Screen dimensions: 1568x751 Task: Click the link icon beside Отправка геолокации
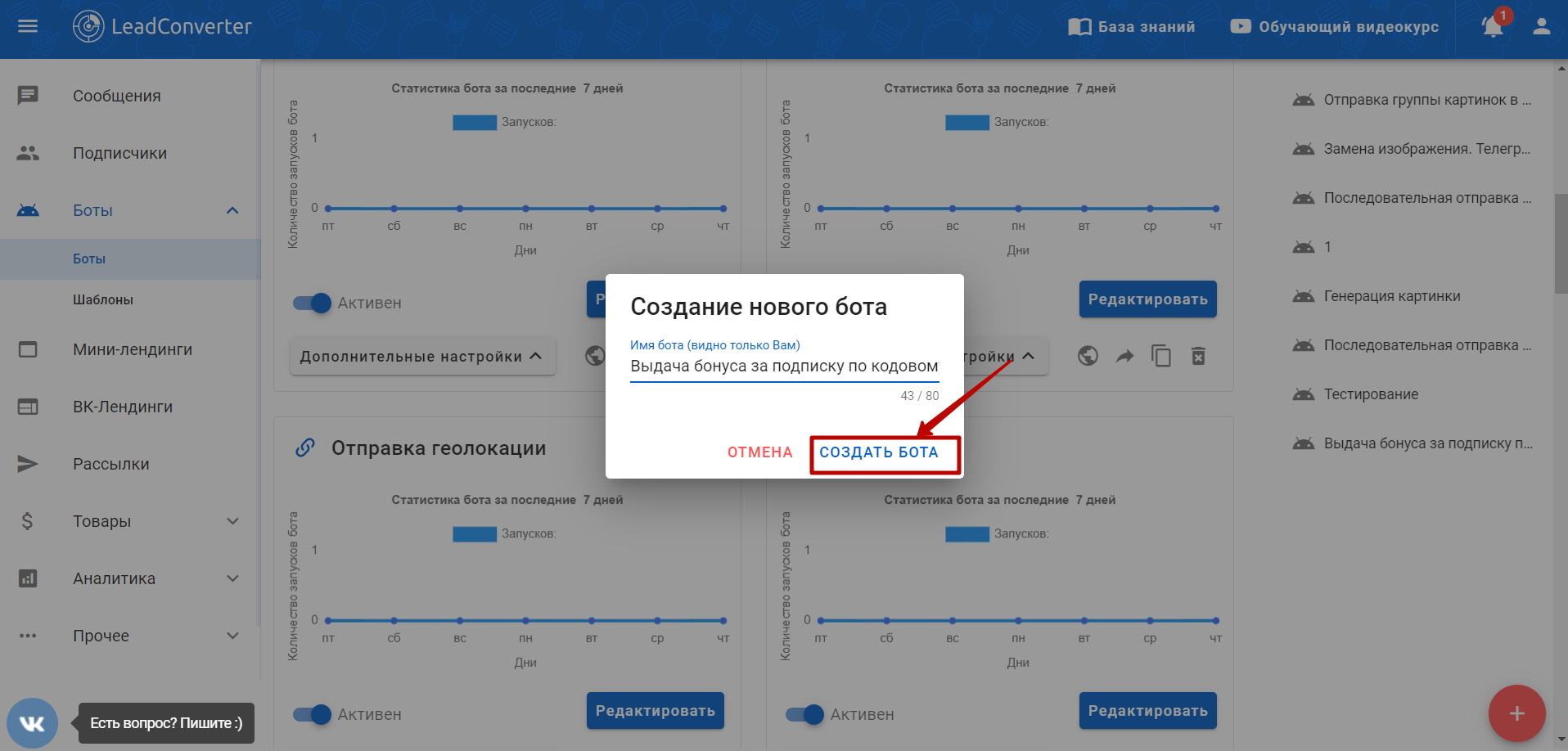[305, 447]
